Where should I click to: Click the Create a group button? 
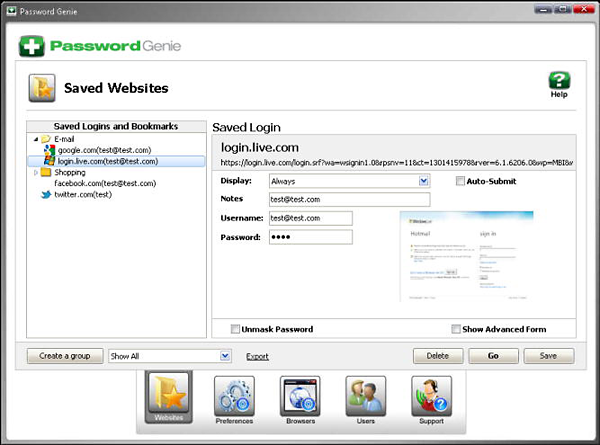[65, 356]
